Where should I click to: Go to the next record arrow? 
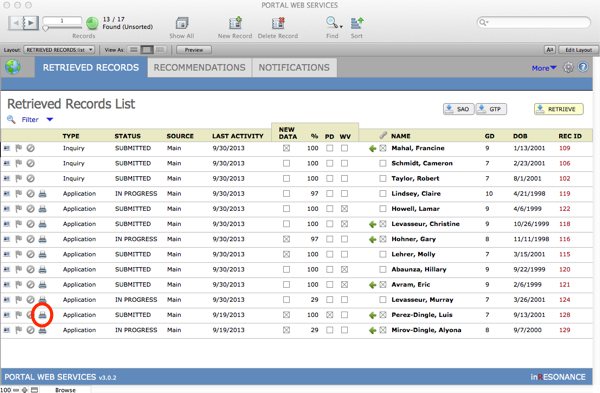click(31, 23)
